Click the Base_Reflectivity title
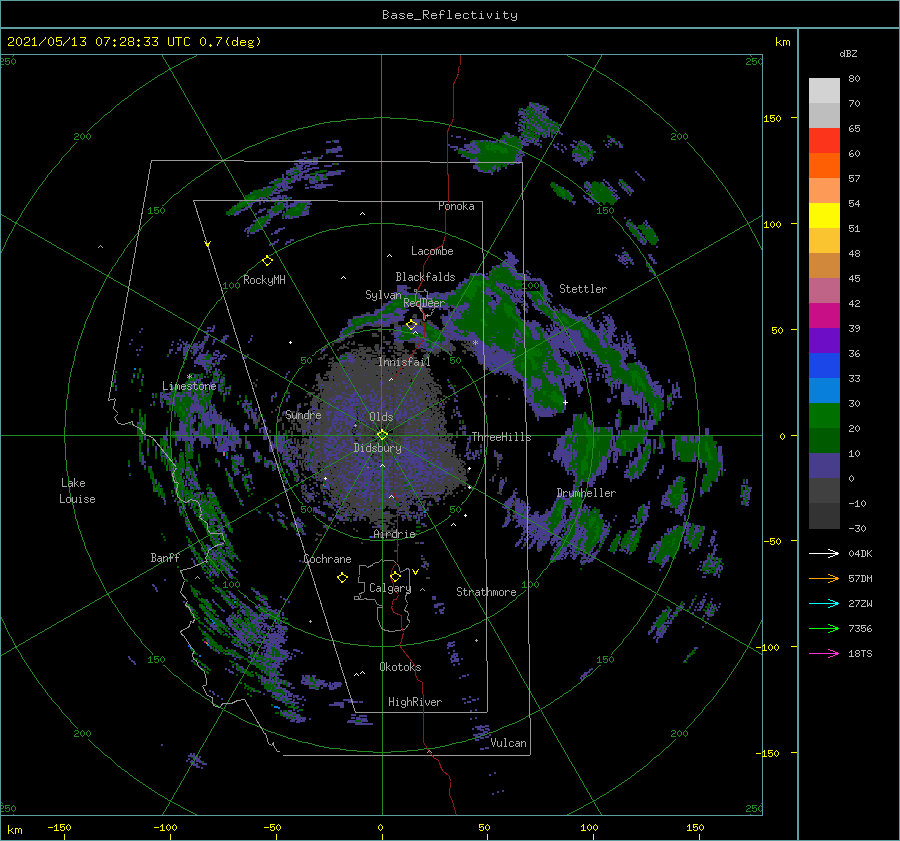 pyautogui.click(x=450, y=15)
